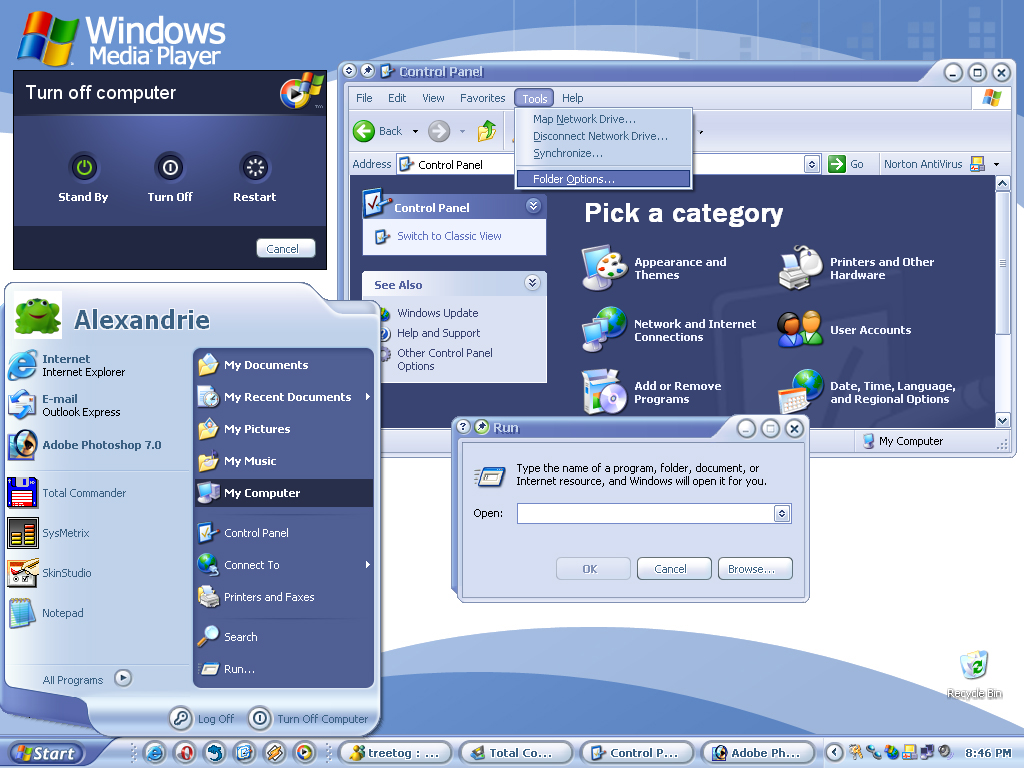The image size is (1024, 768).
Task: Open the Help menu in Control Panel
Action: pos(572,98)
